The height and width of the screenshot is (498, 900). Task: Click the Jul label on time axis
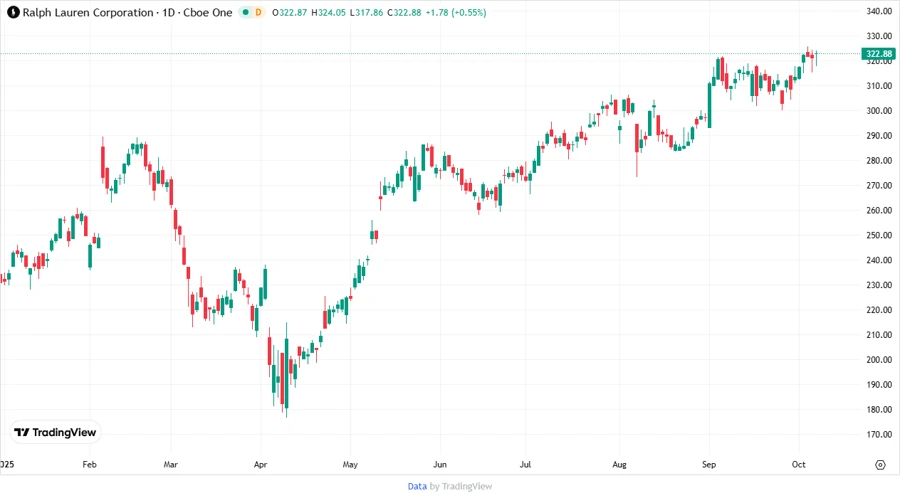(527, 465)
